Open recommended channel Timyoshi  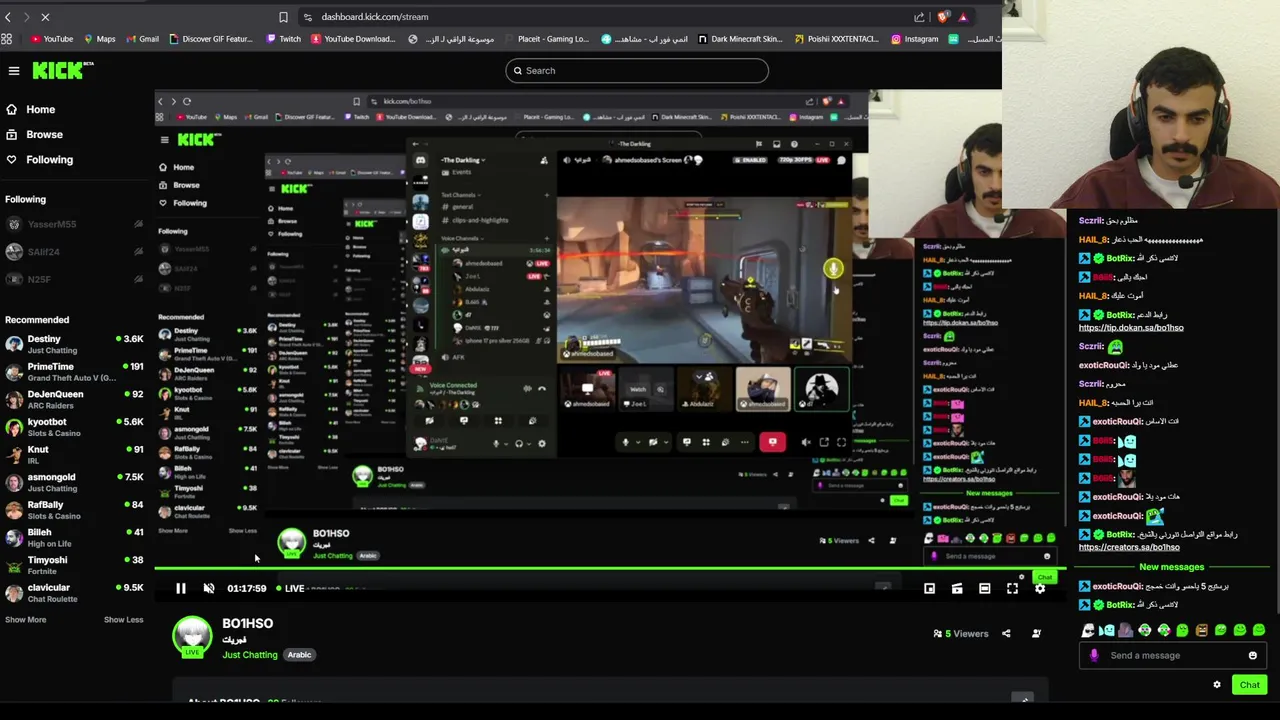click(x=75, y=565)
